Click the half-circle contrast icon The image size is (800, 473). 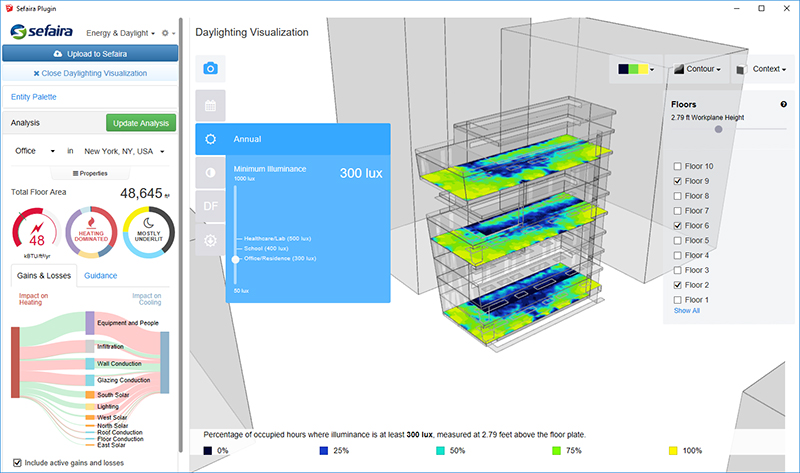211,173
